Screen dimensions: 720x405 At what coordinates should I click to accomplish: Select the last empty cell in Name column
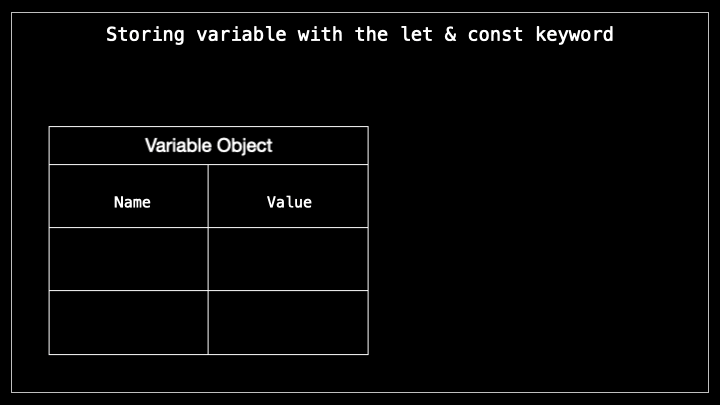(x=129, y=322)
